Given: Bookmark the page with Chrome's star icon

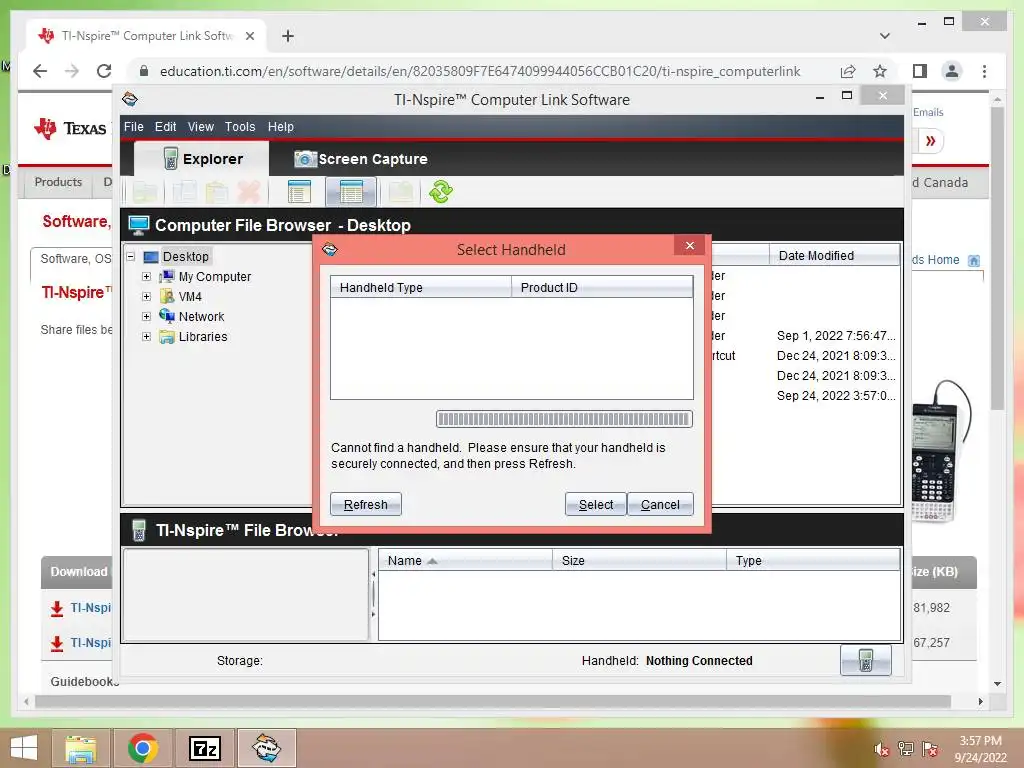Looking at the screenshot, I should coord(880,71).
